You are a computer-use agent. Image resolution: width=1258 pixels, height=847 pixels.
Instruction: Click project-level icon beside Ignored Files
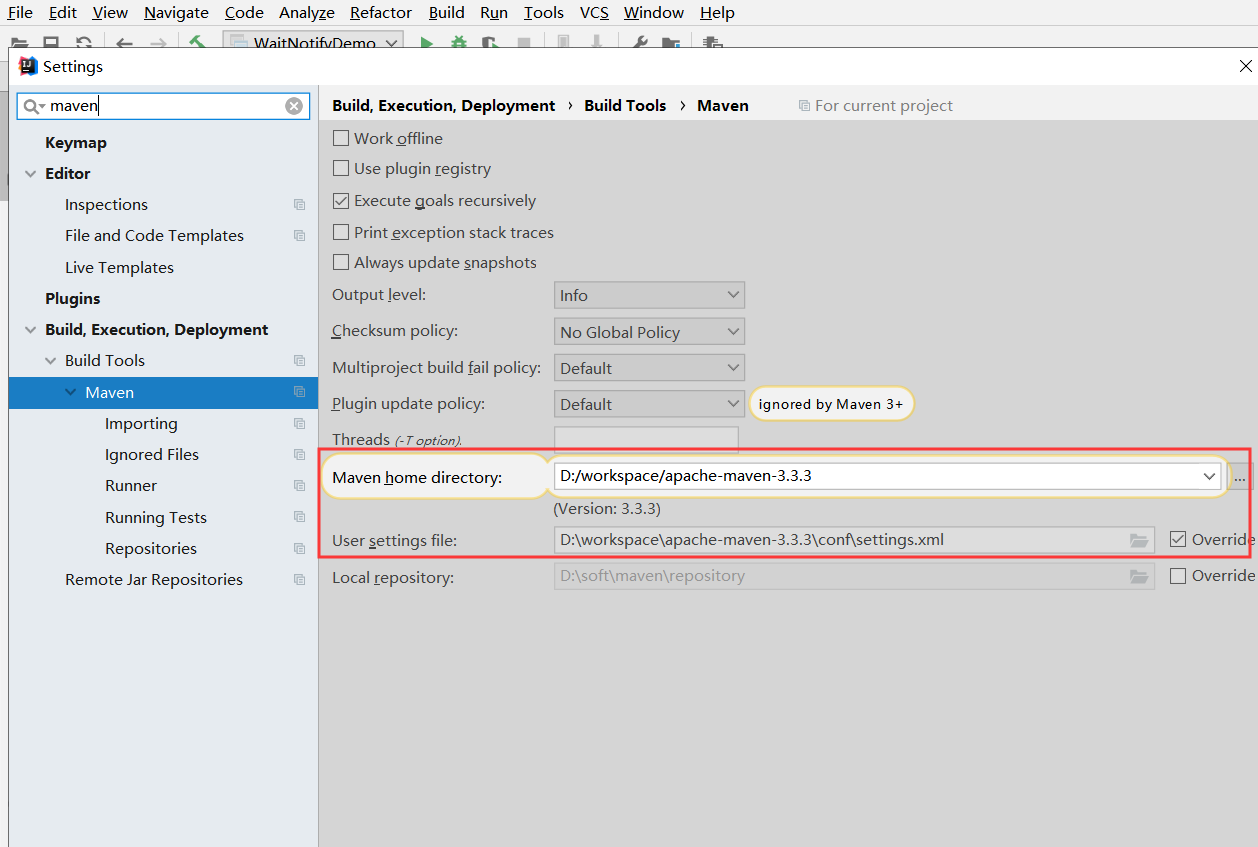299,455
